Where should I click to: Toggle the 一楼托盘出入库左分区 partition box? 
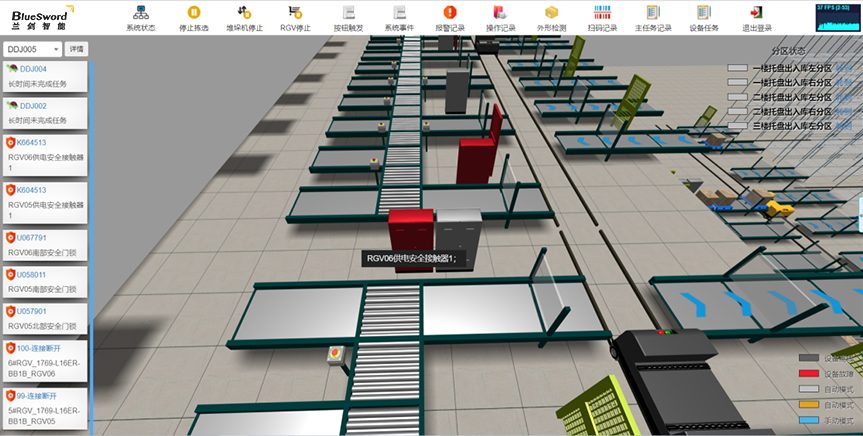[737, 69]
